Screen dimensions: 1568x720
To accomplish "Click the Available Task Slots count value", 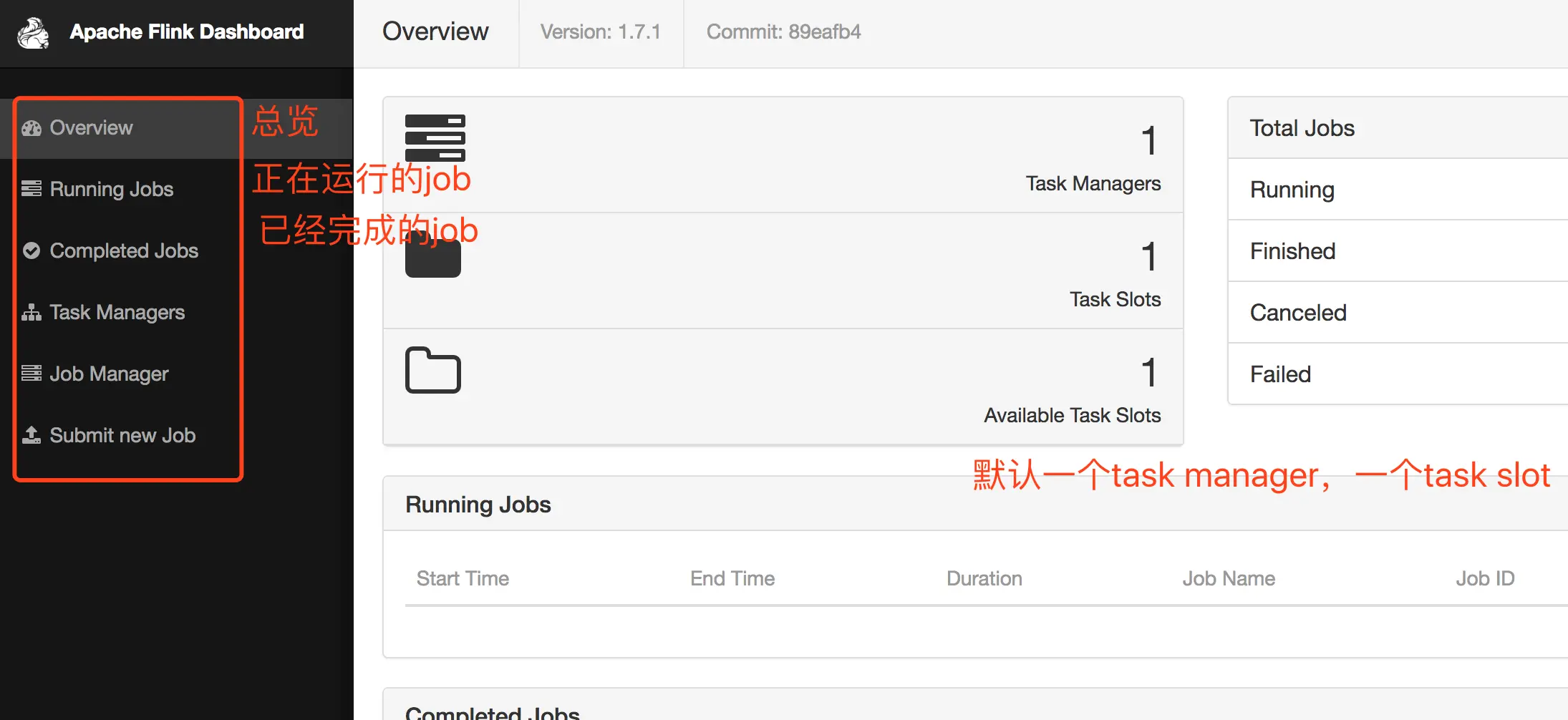I will [x=1149, y=372].
